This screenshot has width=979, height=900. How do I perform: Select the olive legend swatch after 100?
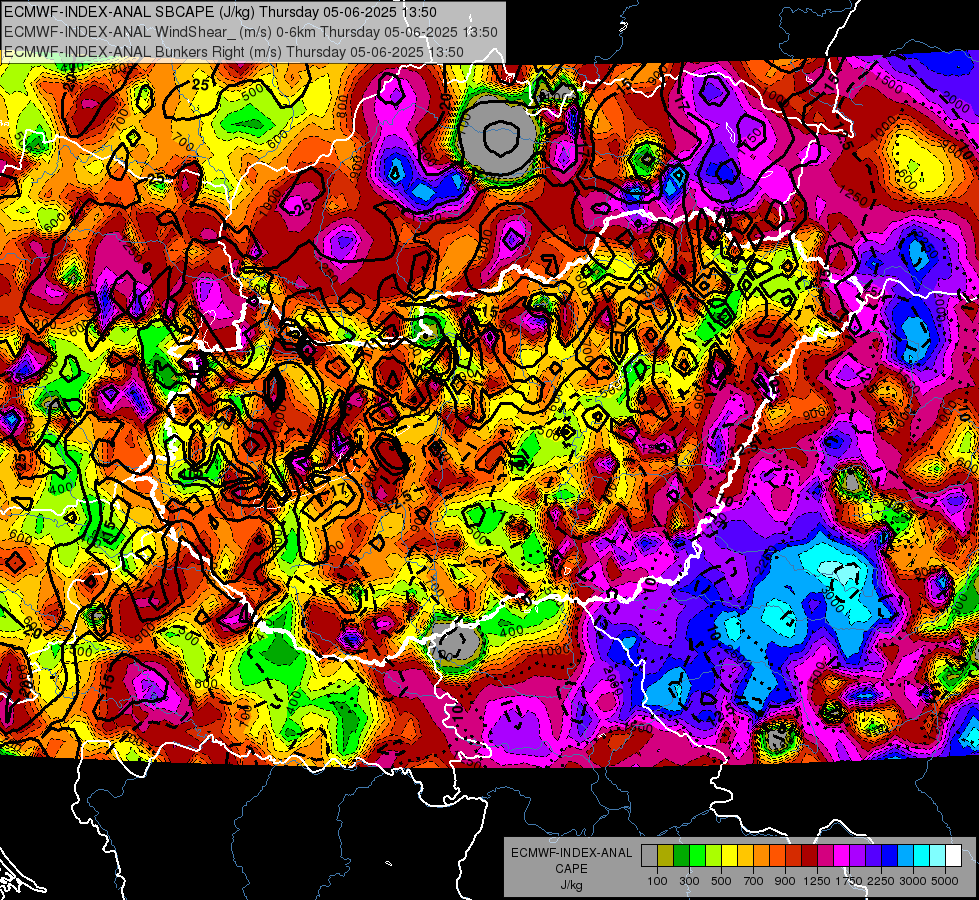pos(666,856)
